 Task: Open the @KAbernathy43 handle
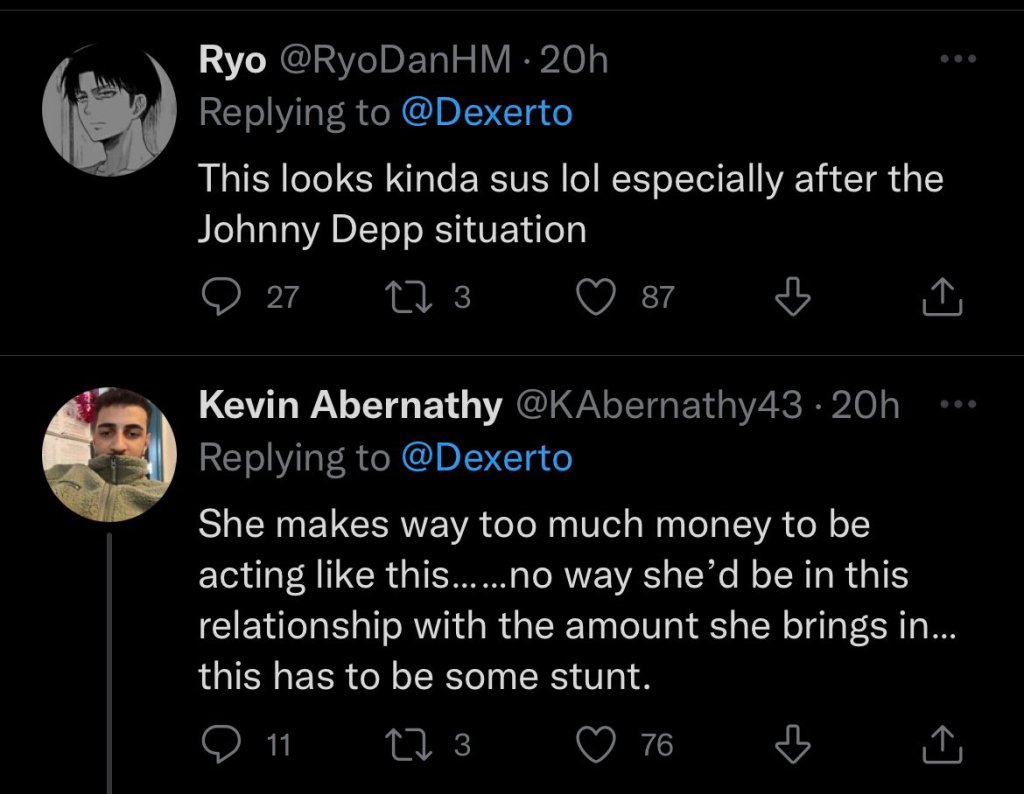pyautogui.click(x=658, y=405)
